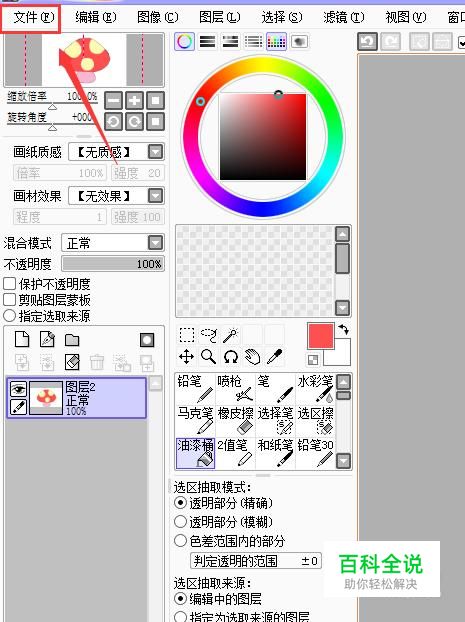Open the 滤镜(T) menu

click(x=344, y=17)
